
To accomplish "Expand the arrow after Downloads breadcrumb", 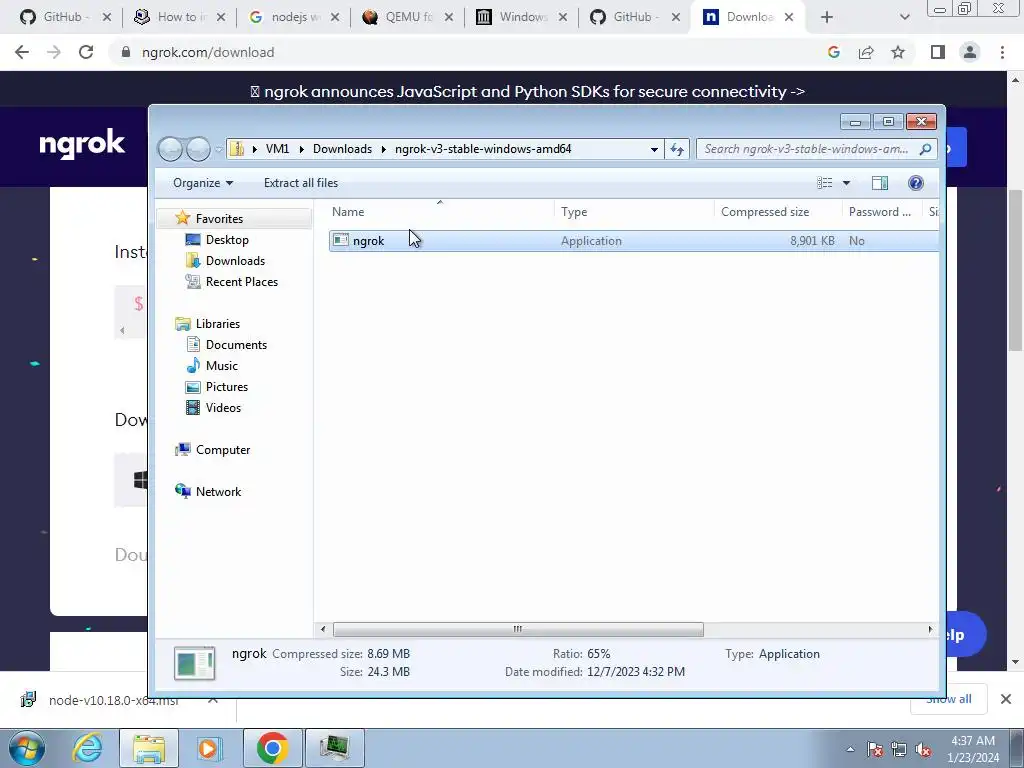I will pos(384,149).
